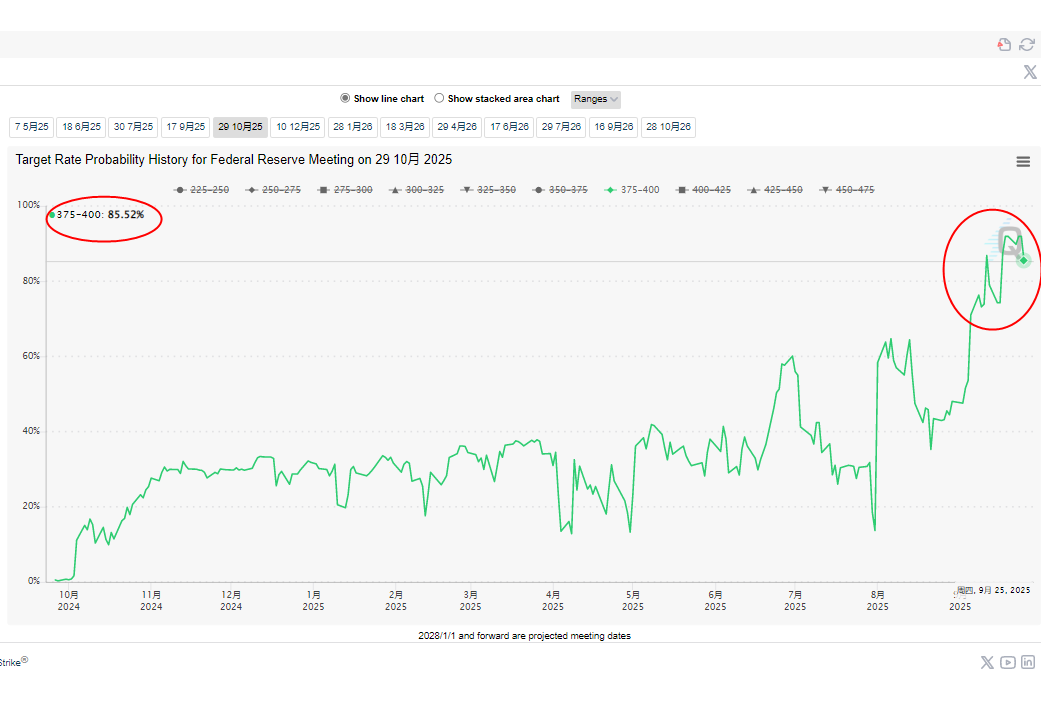Click the X share icon below the toolbar
Viewport: 1041px width, 726px height.
(1030, 72)
